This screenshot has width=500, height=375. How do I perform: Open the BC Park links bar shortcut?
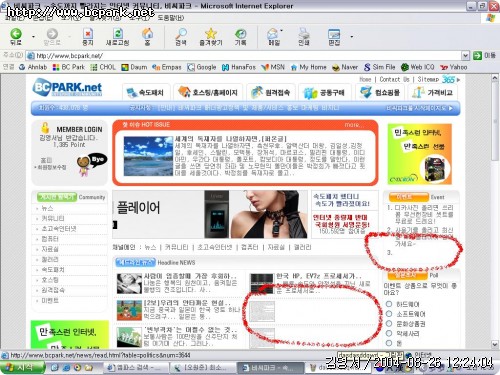[x=69, y=67]
